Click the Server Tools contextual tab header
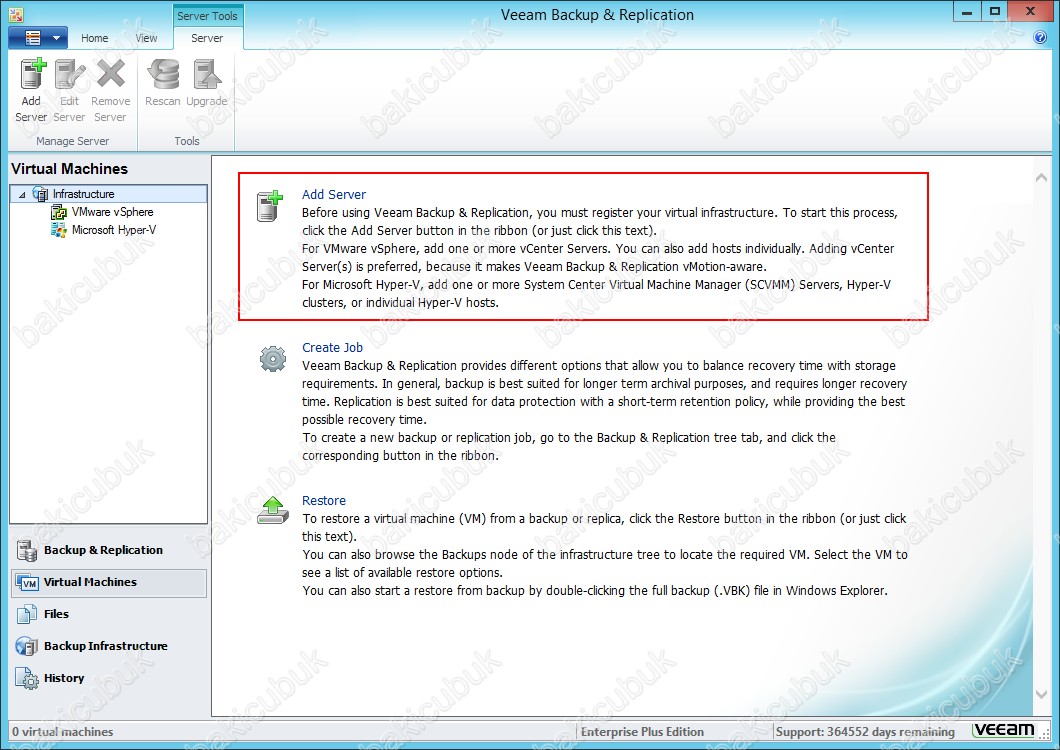This screenshot has width=1060, height=750. (x=207, y=16)
